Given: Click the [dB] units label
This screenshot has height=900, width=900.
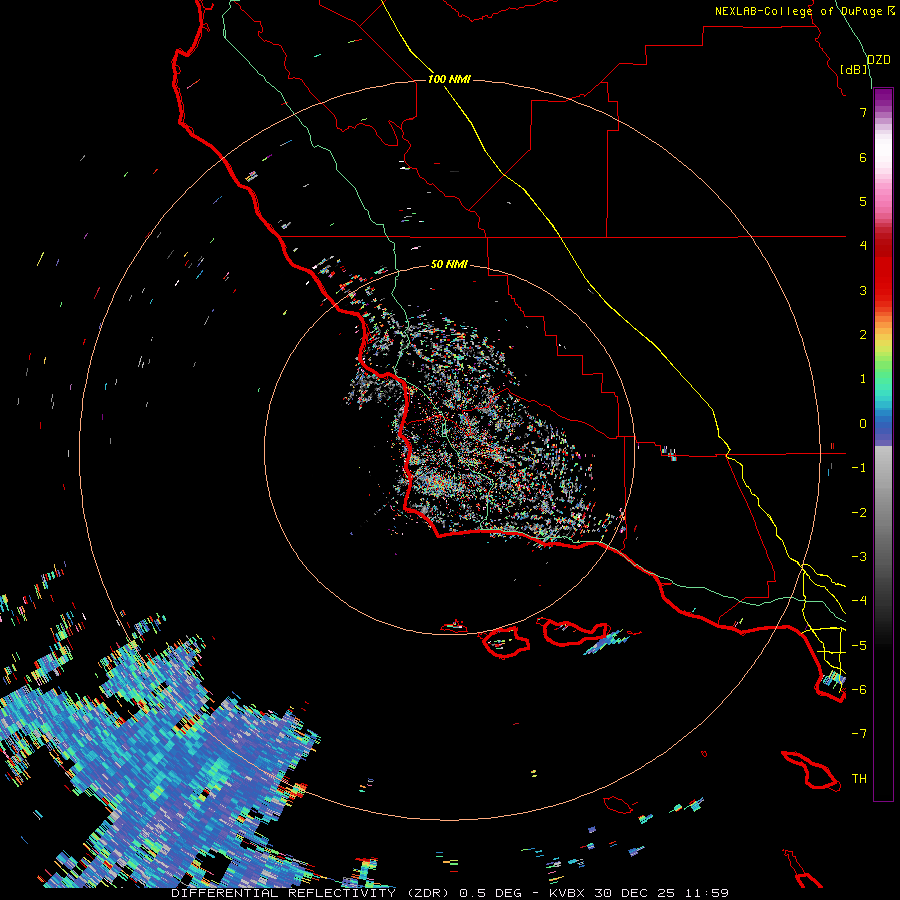Looking at the screenshot, I should pos(855,69).
